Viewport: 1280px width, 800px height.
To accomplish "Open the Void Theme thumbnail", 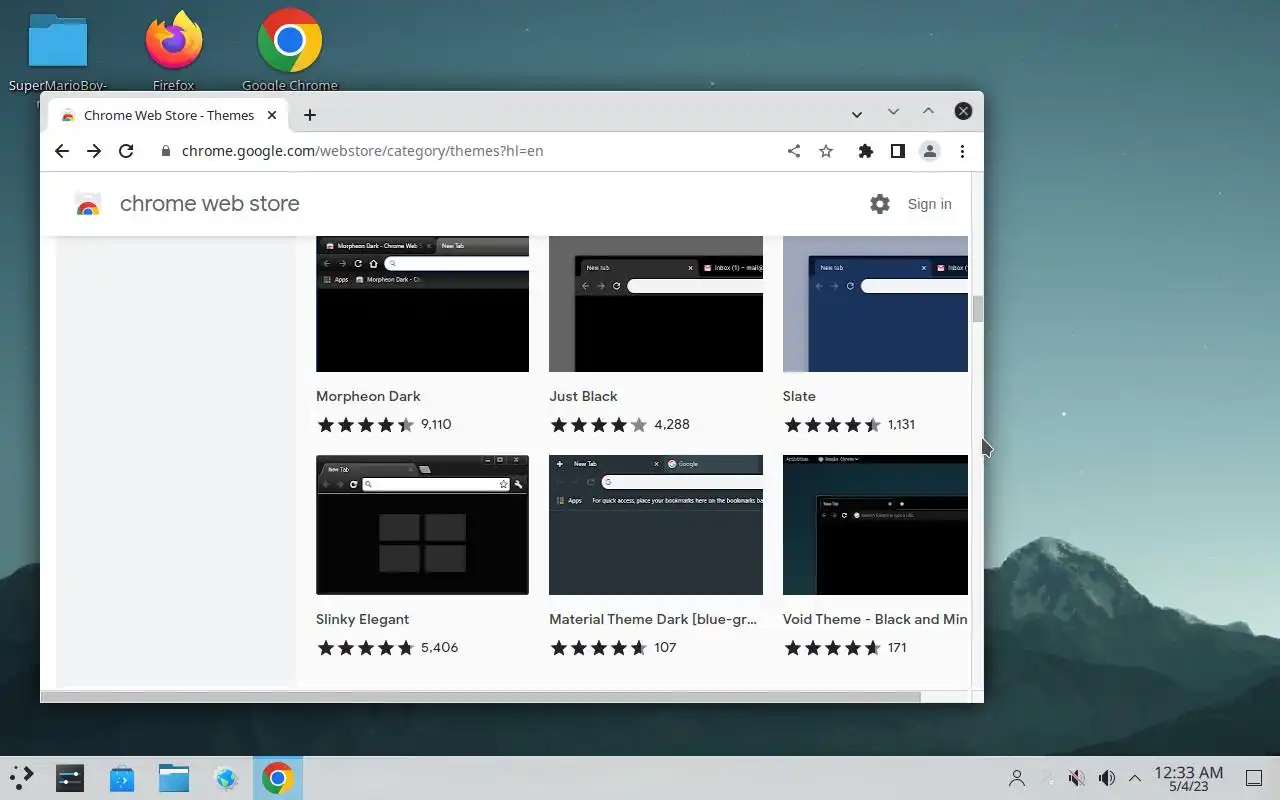I will pos(875,525).
